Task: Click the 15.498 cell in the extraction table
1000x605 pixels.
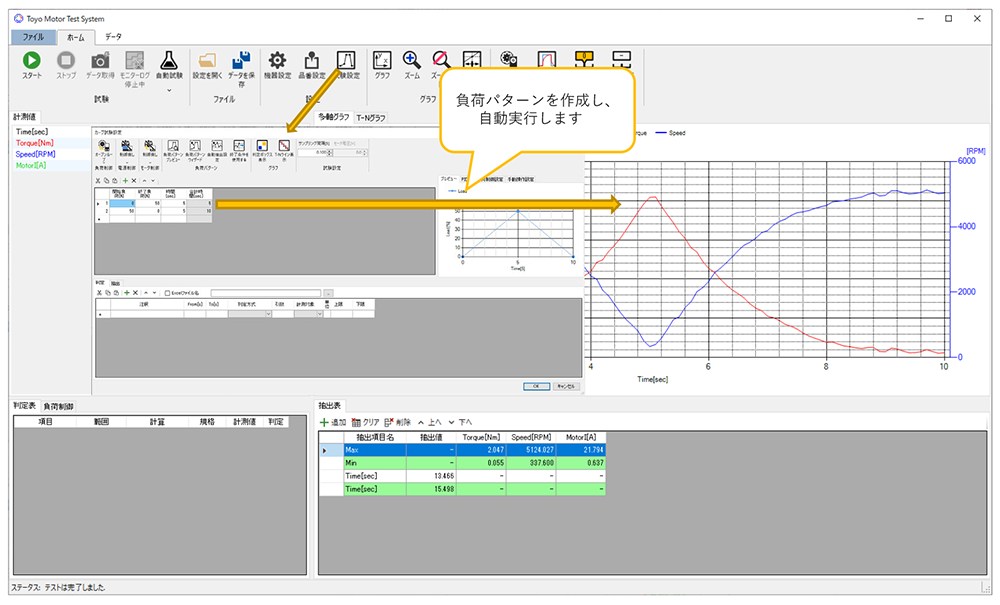Action: (x=431, y=489)
